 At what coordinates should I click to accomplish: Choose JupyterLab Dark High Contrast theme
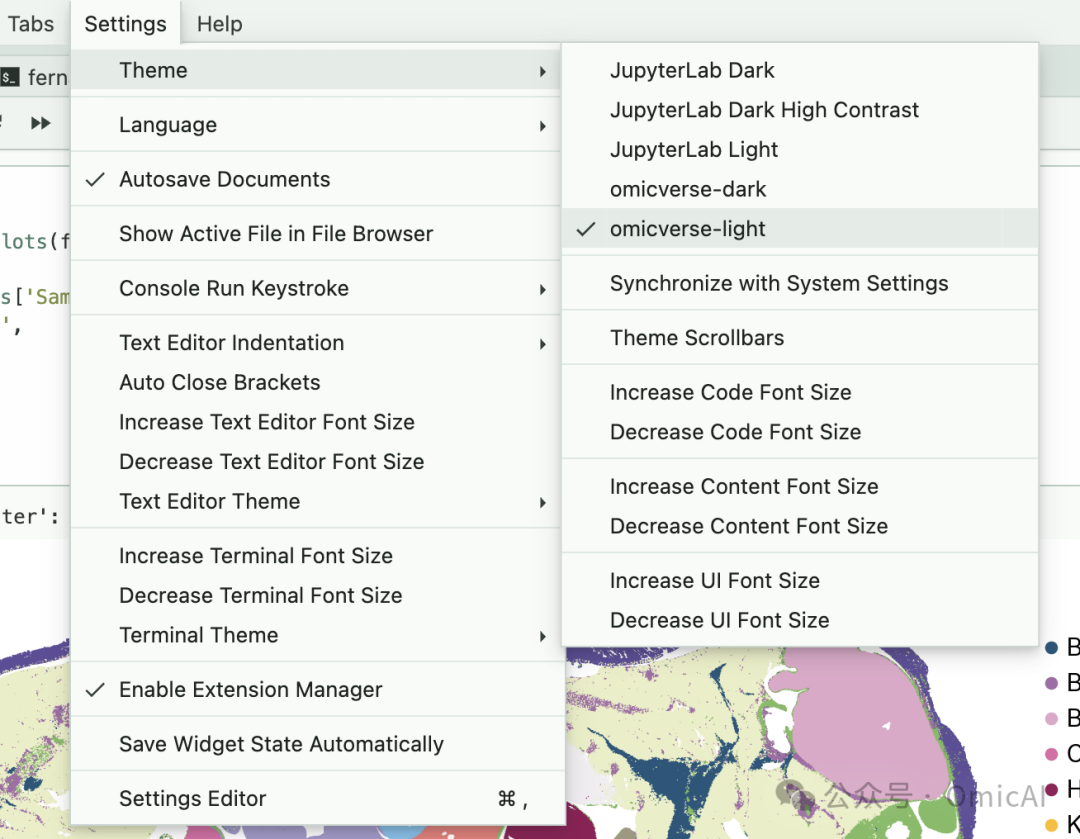pyautogui.click(x=800, y=110)
